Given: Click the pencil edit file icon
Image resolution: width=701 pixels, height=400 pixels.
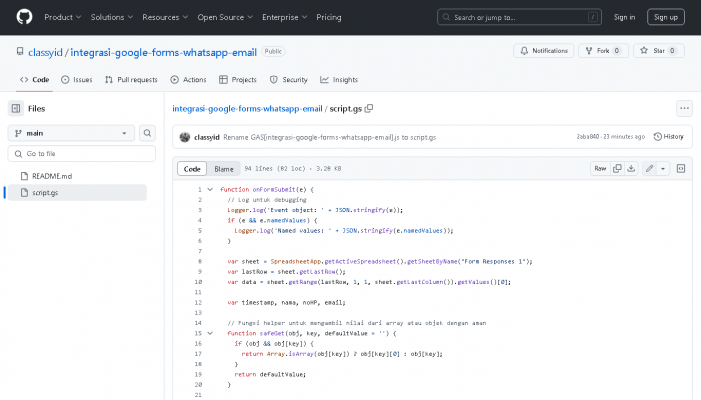Looking at the screenshot, I should [650, 169].
